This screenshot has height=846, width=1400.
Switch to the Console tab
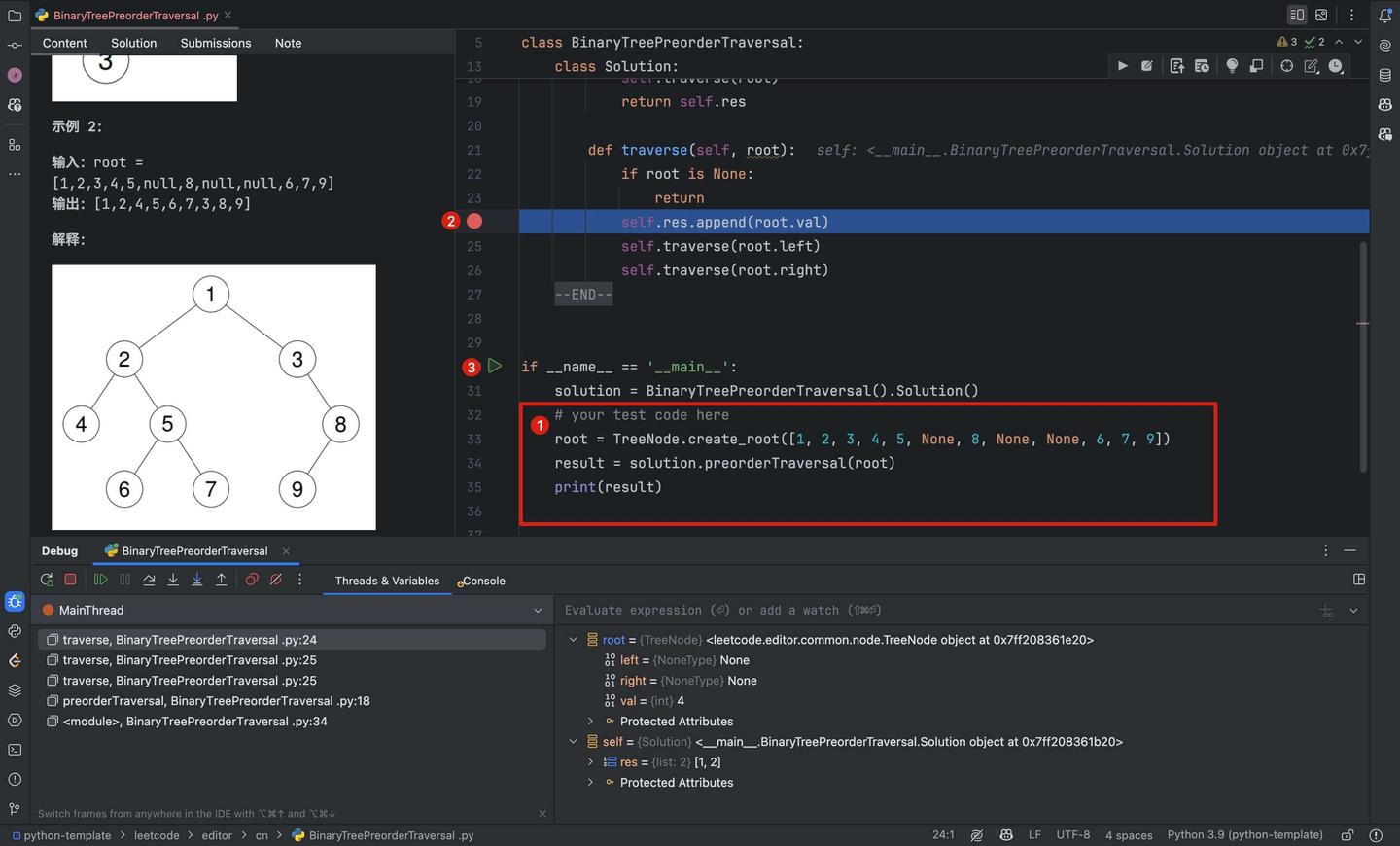point(483,581)
